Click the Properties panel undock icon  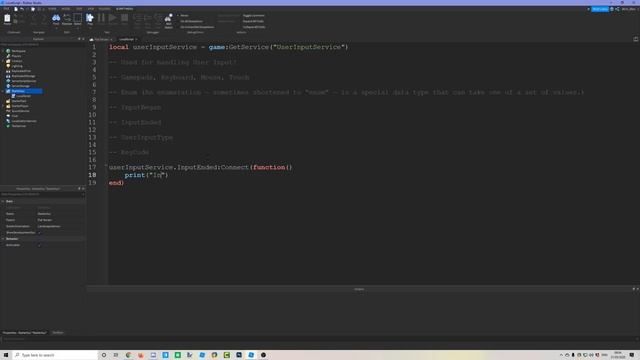tap(79, 189)
